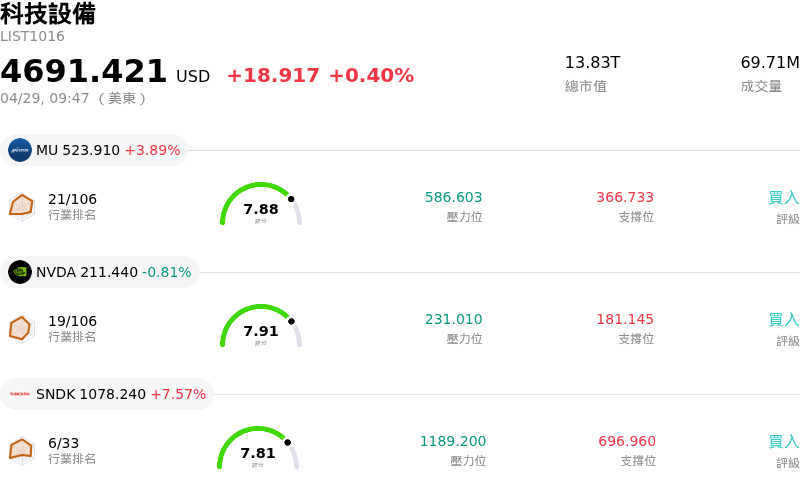Open the MU industry rank radar icon

(21, 206)
